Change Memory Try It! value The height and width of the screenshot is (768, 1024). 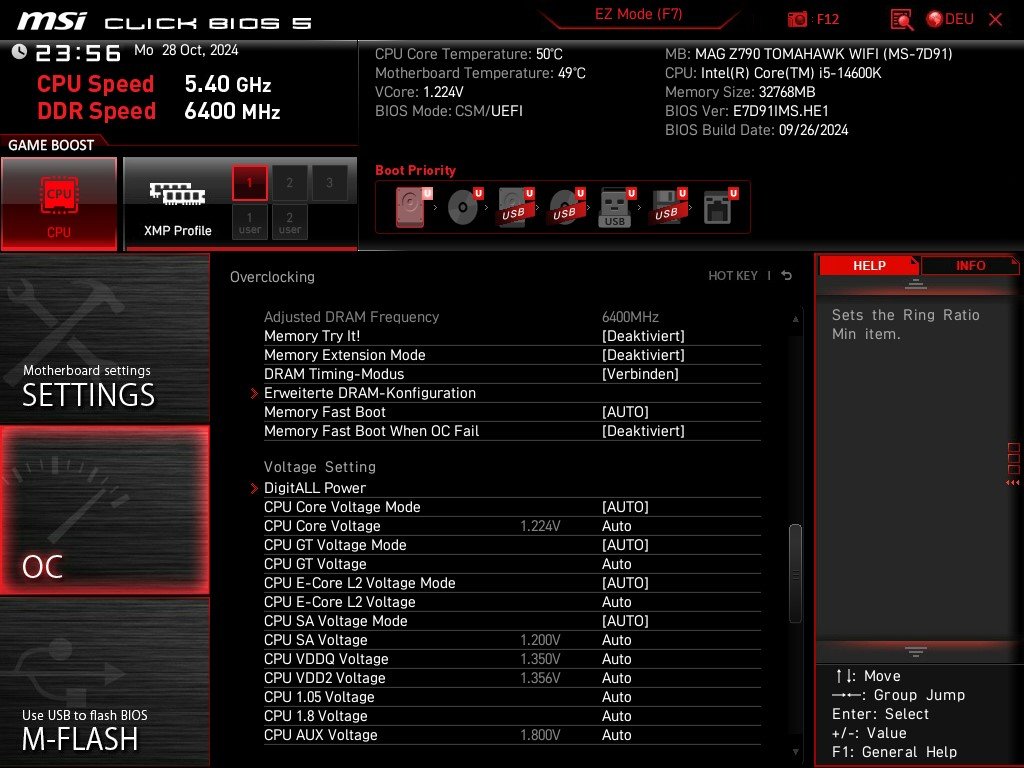[643, 336]
